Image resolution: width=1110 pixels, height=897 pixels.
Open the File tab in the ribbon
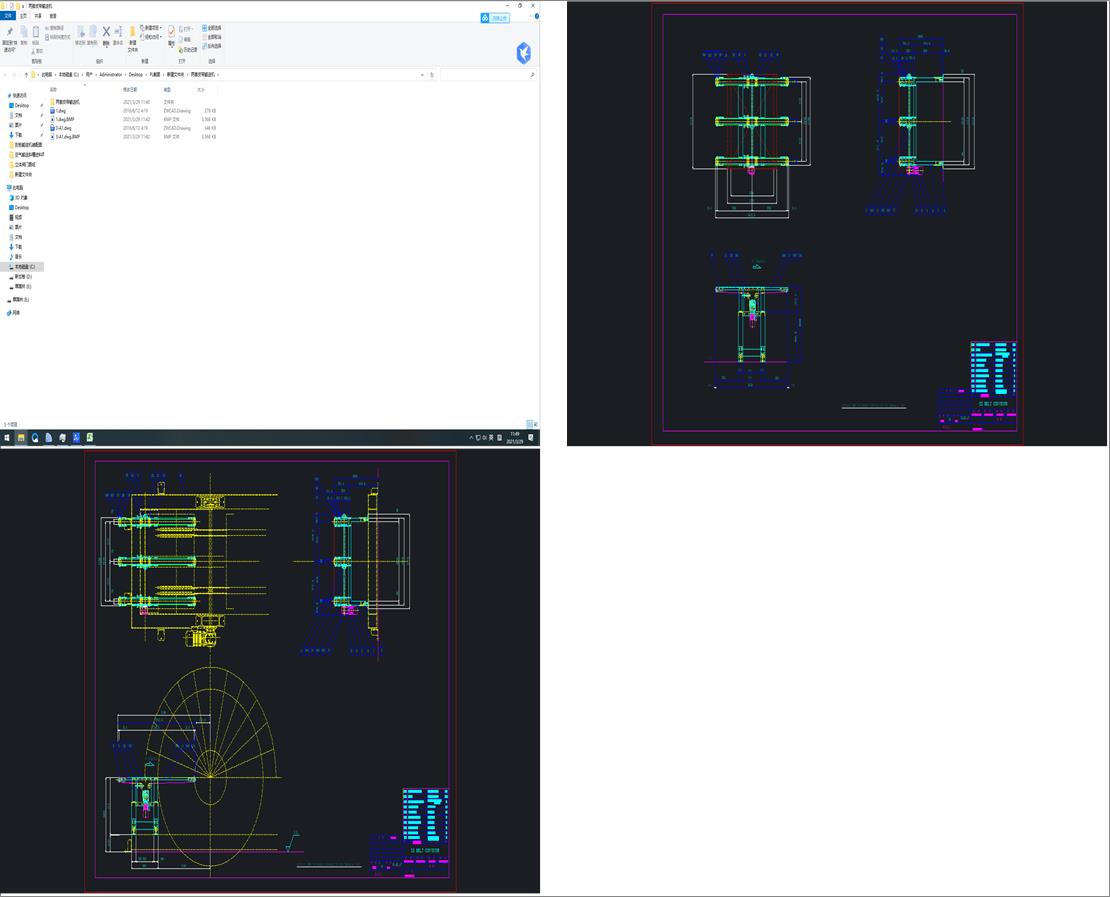9,16
